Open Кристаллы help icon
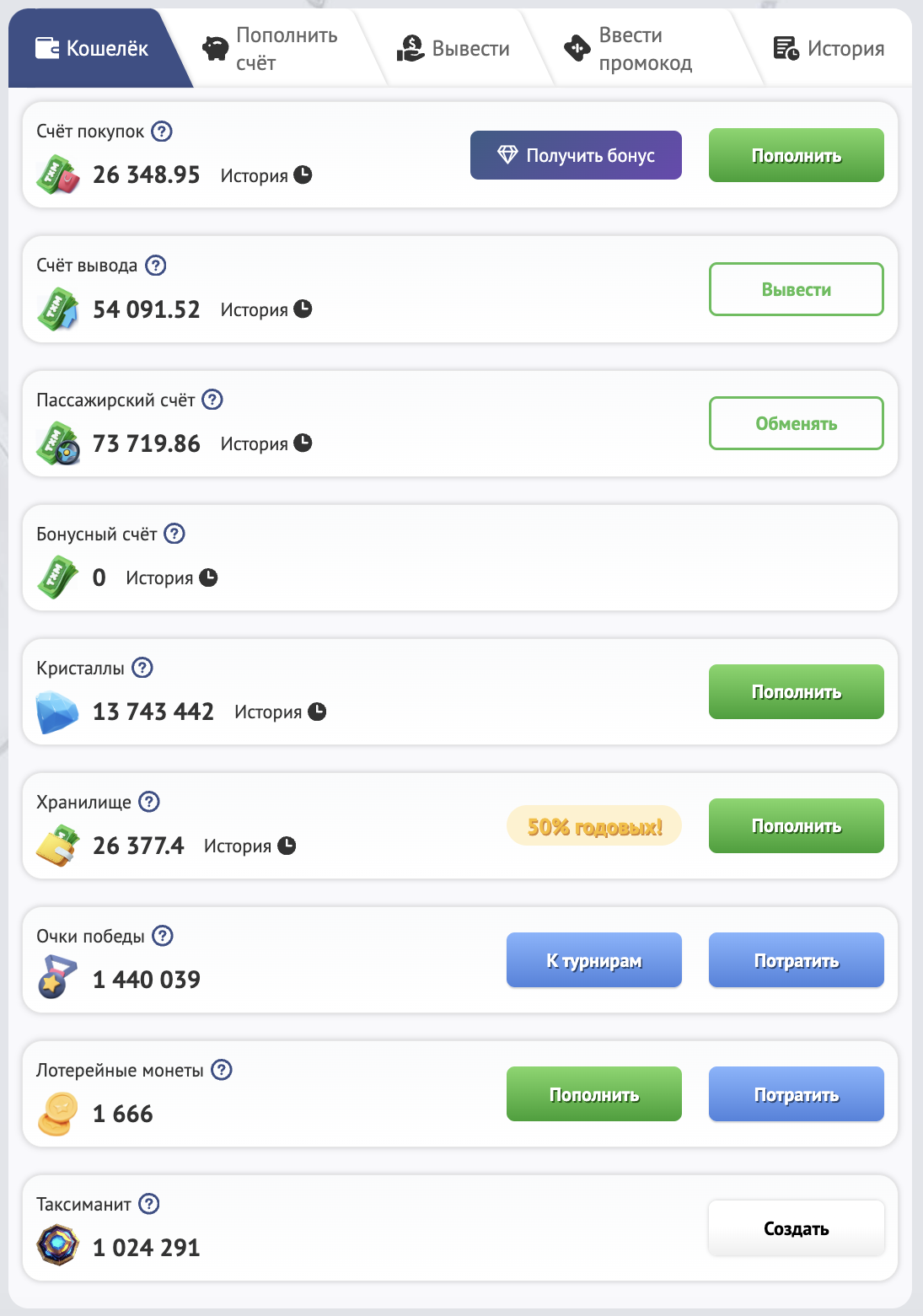Image resolution: width=923 pixels, height=1316 pixels. (x=143, y=668)
